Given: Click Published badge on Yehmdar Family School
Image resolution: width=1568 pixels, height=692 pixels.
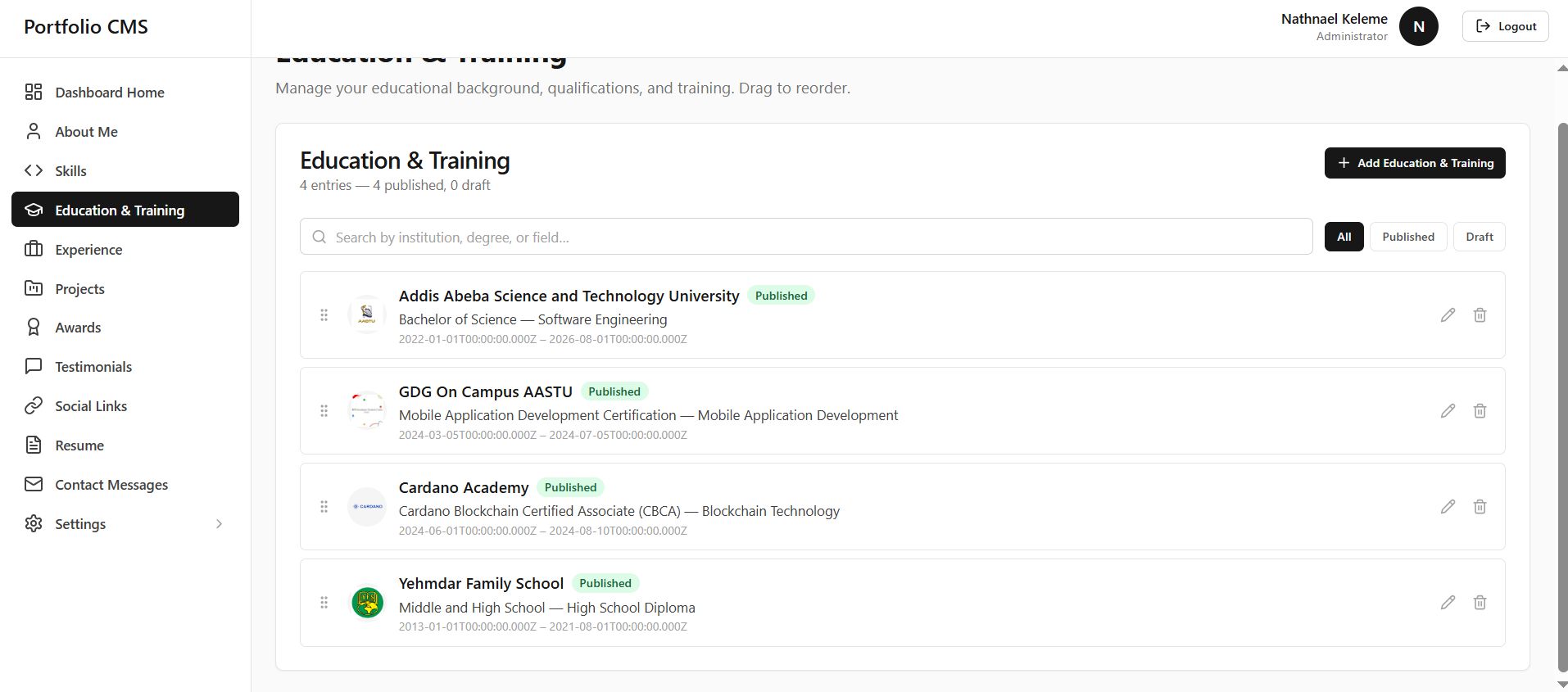Looking at the screenshot, I should click(605, 583).
